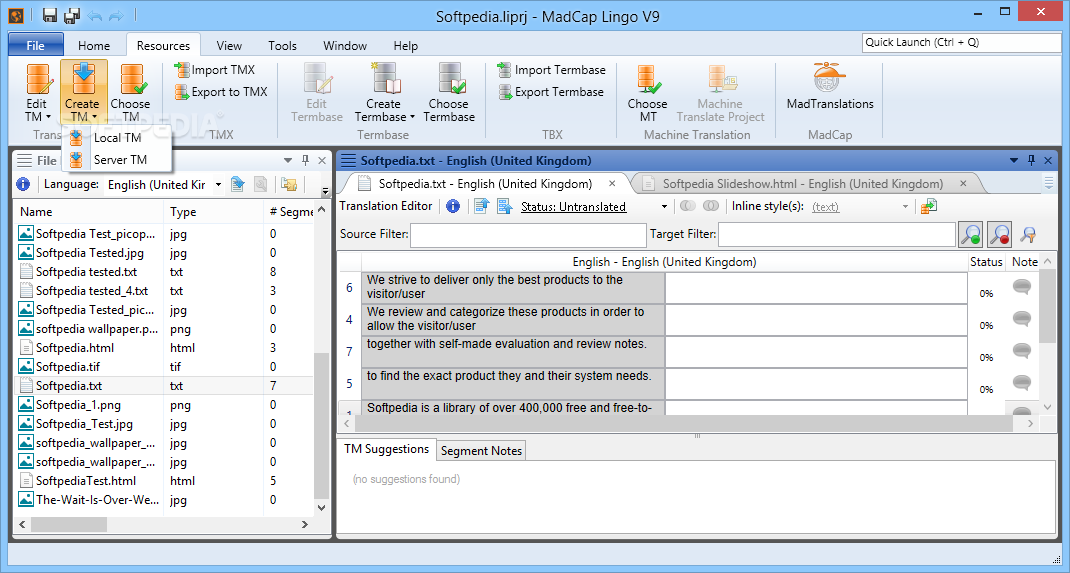Click the blue arrow icon right of Language dropdown
Viewport: 1070px width, 573px height.
point(237,184)
